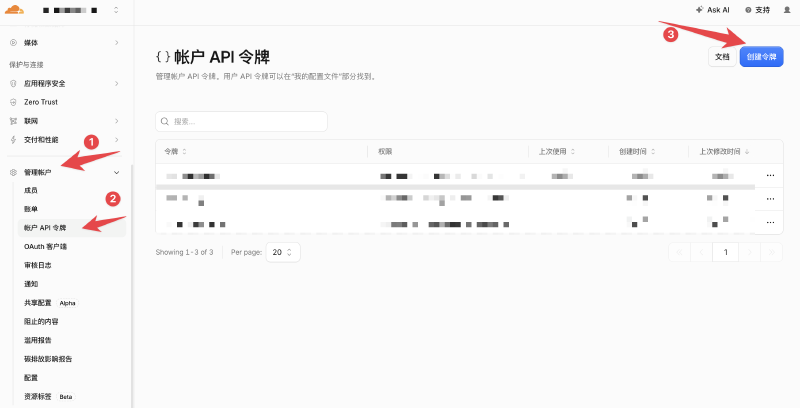
Task: Open the 支持 support menu
Action: pos(757,10)
